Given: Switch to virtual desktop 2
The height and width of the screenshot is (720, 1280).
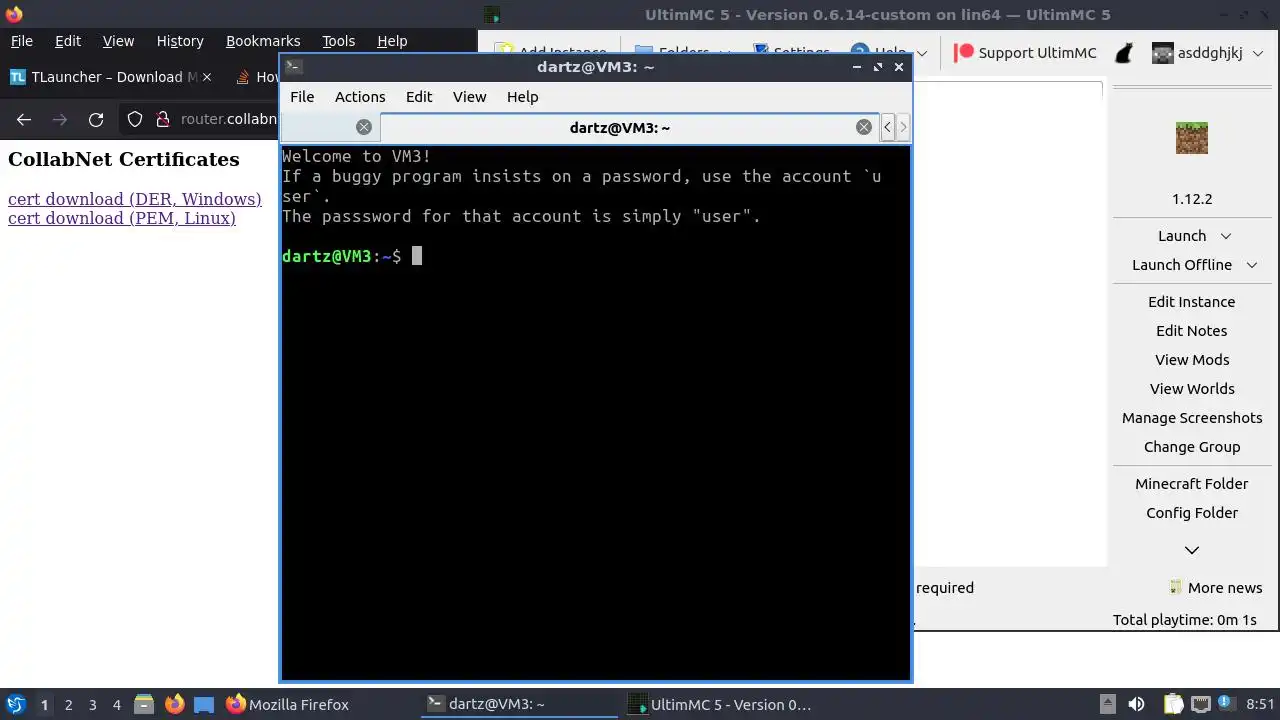Looking at the screenshot, I should pyautogui.click(x=68, y=705).
